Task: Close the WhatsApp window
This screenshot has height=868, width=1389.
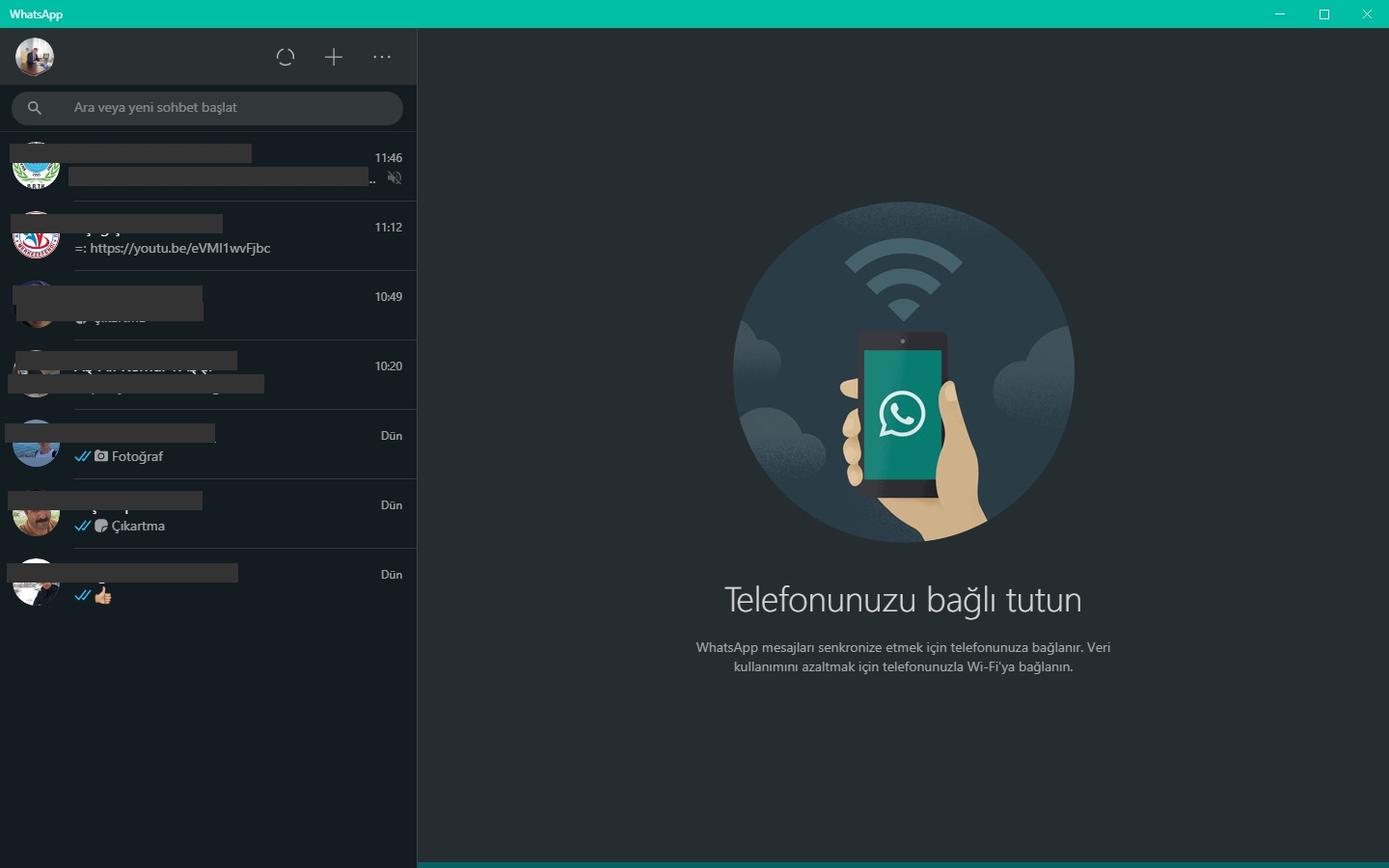Action: 1367,14
